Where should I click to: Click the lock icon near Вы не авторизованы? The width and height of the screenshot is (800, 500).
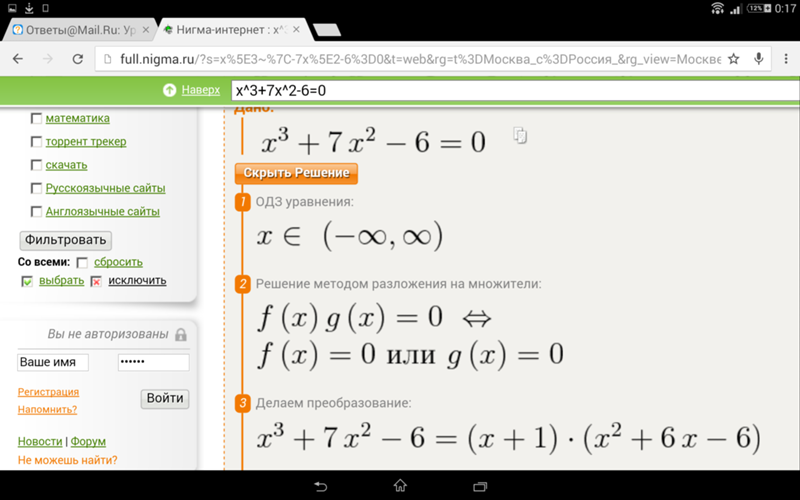[181, 335]
